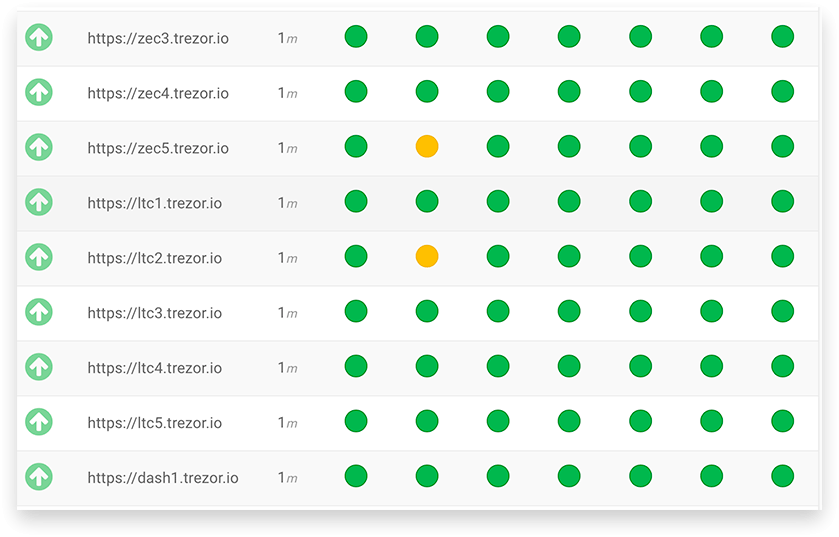The width and height of the screenshot is (839, 537).
Task: Click the yellow warning dot in zec5 row
Action: [427, 147]
